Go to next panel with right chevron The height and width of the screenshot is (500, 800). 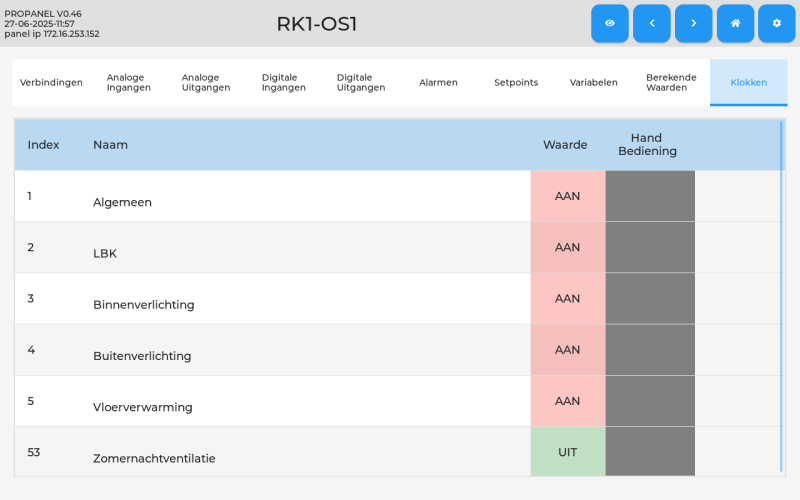coord(693,23)
